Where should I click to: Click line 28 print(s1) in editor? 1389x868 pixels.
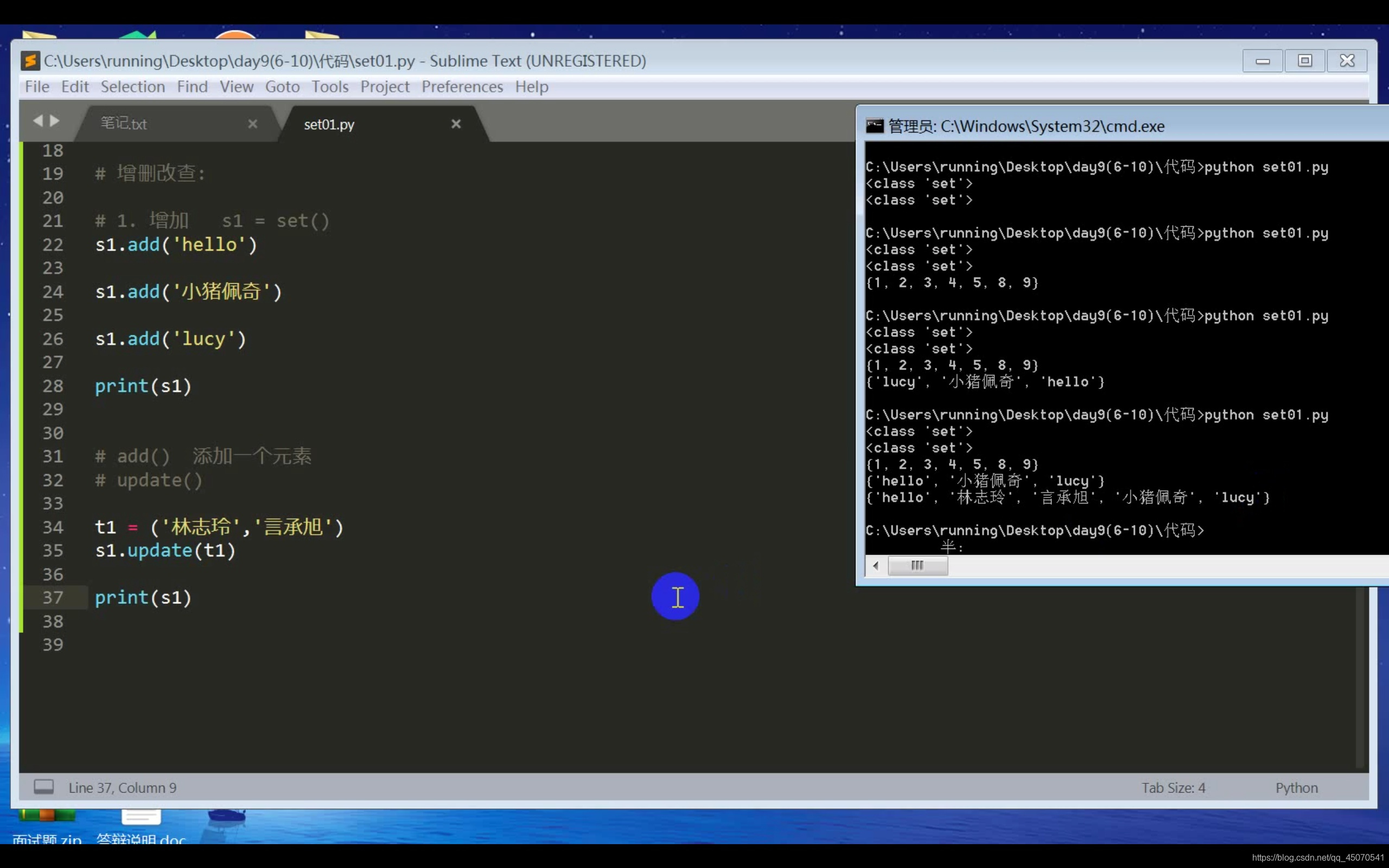pyautogui.click(x=143, y=386)
